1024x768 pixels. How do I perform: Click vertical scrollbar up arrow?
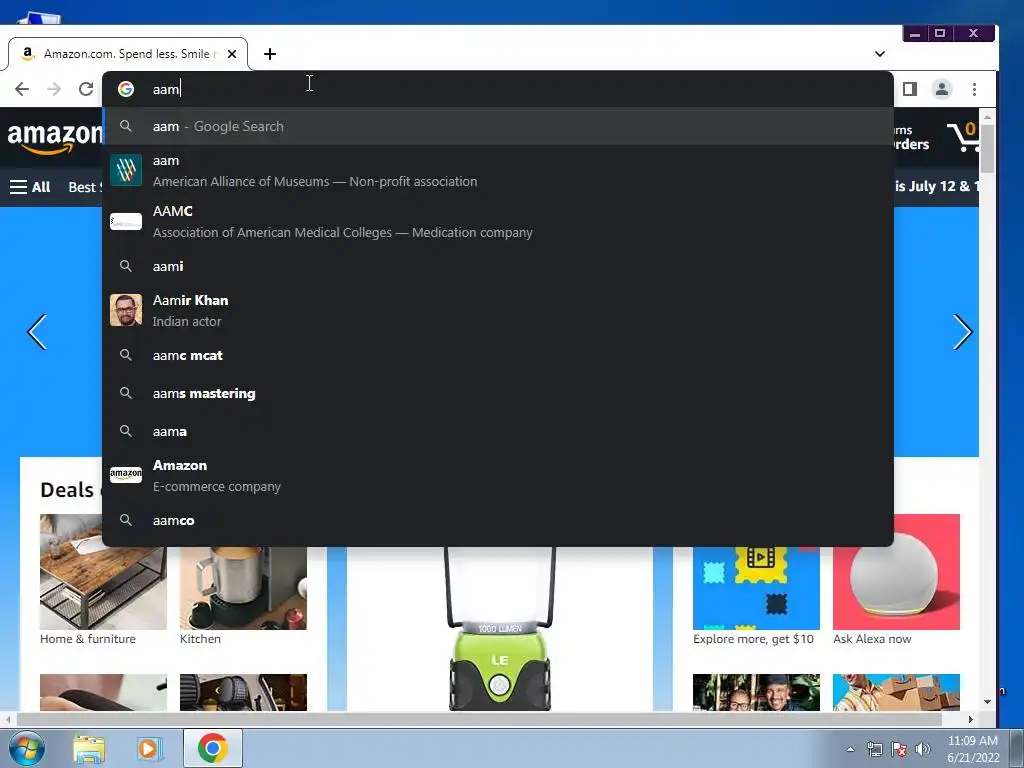tap(987, 117)
